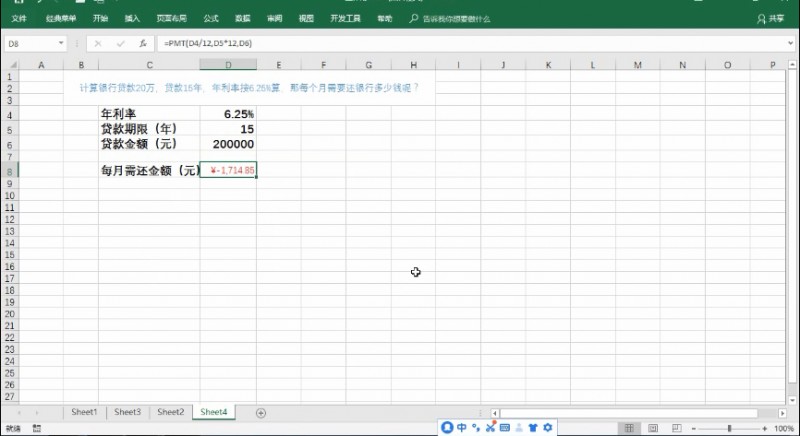Switch to Page Break Preview button
800x436 pixels.
pos(677,428)
